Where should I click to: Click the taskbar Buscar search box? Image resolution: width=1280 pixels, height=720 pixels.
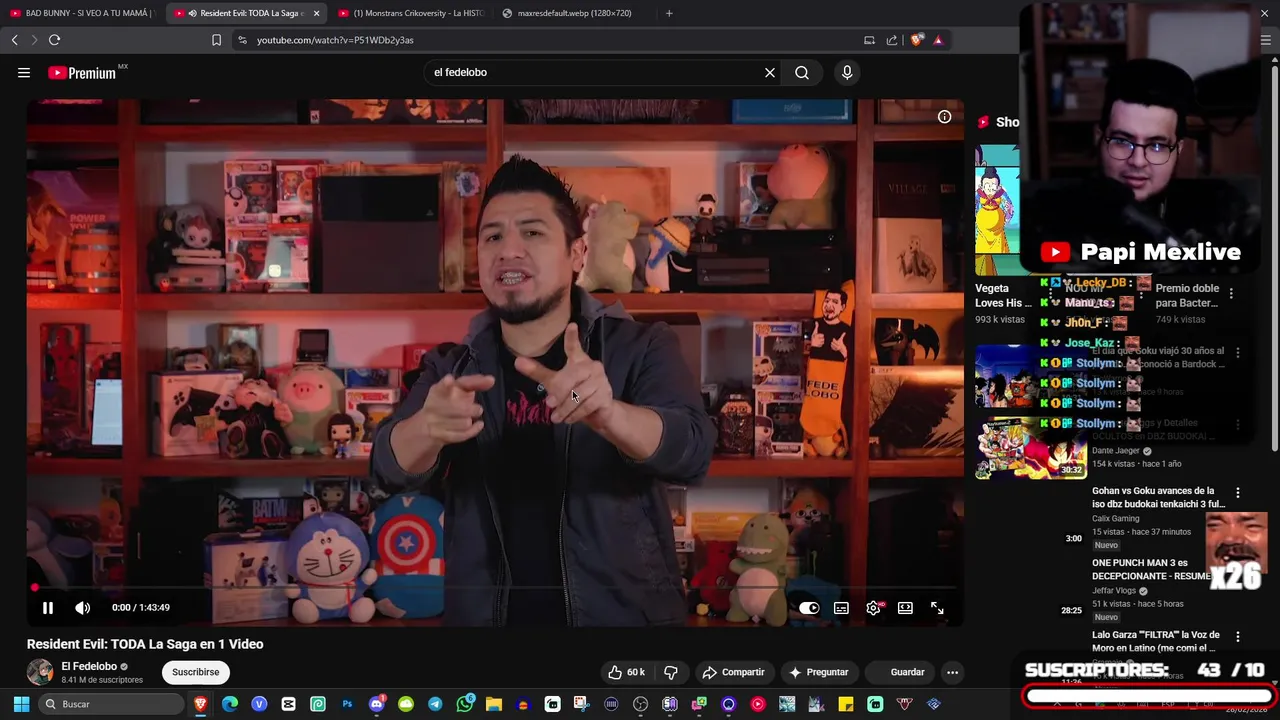coord(111,704)
